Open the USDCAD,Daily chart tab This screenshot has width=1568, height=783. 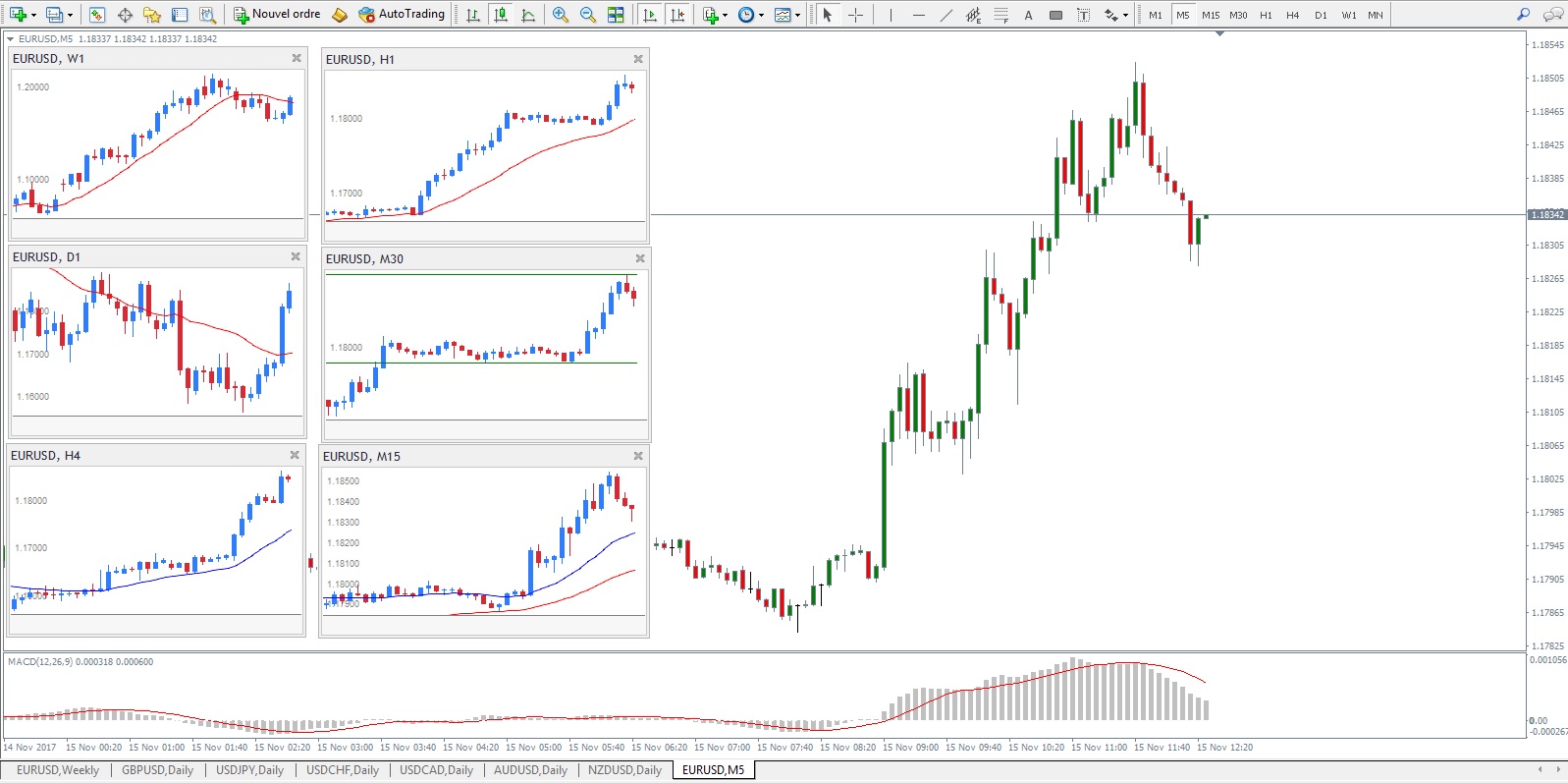tap(436, 770)
